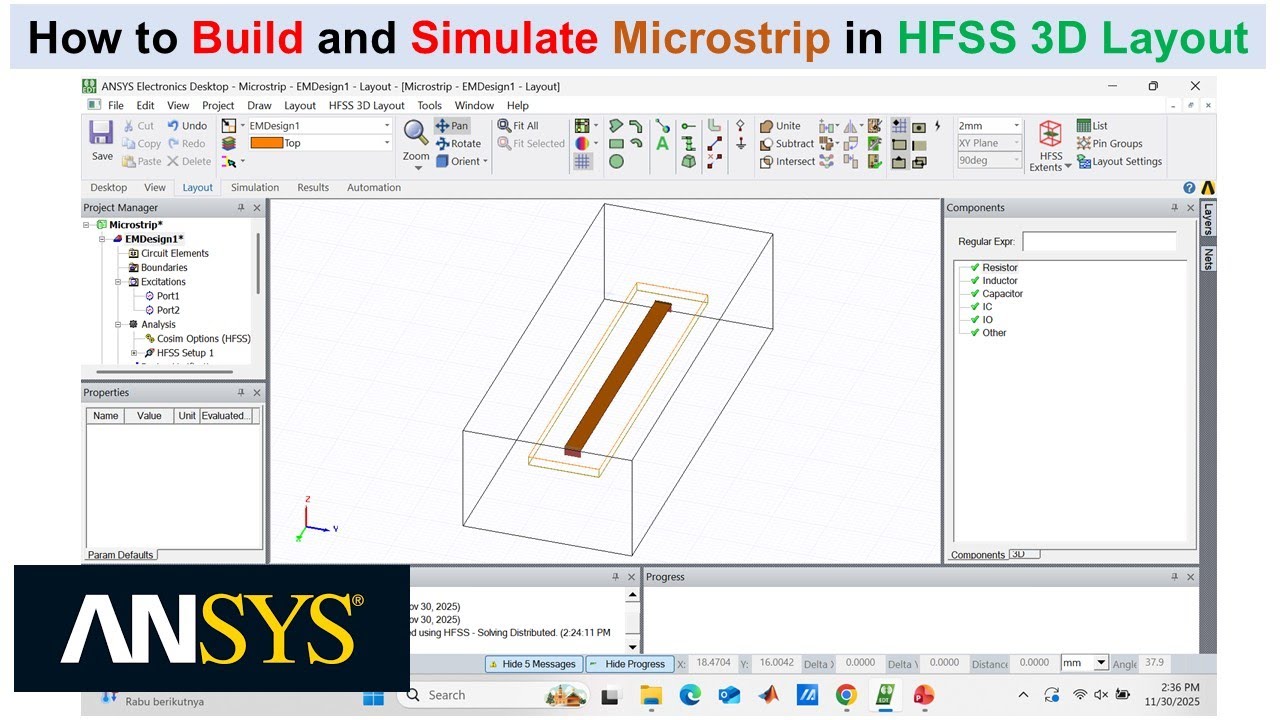This screenshot has height=720, width=1280.
Task: Click the Subtract boolean tool
Action: (787, 144)
